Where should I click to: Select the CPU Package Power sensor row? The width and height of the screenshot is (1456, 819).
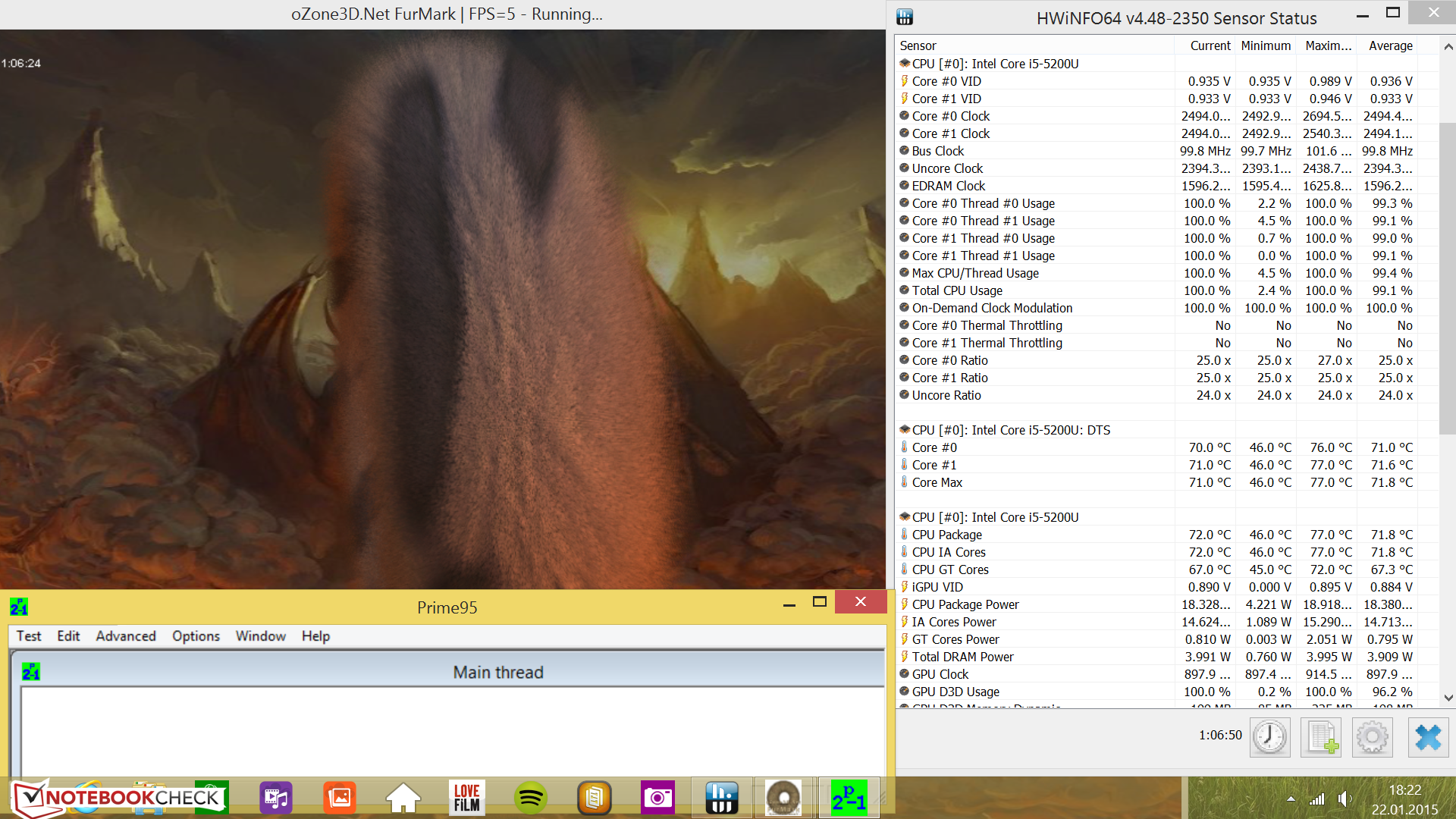click(965, 604)
